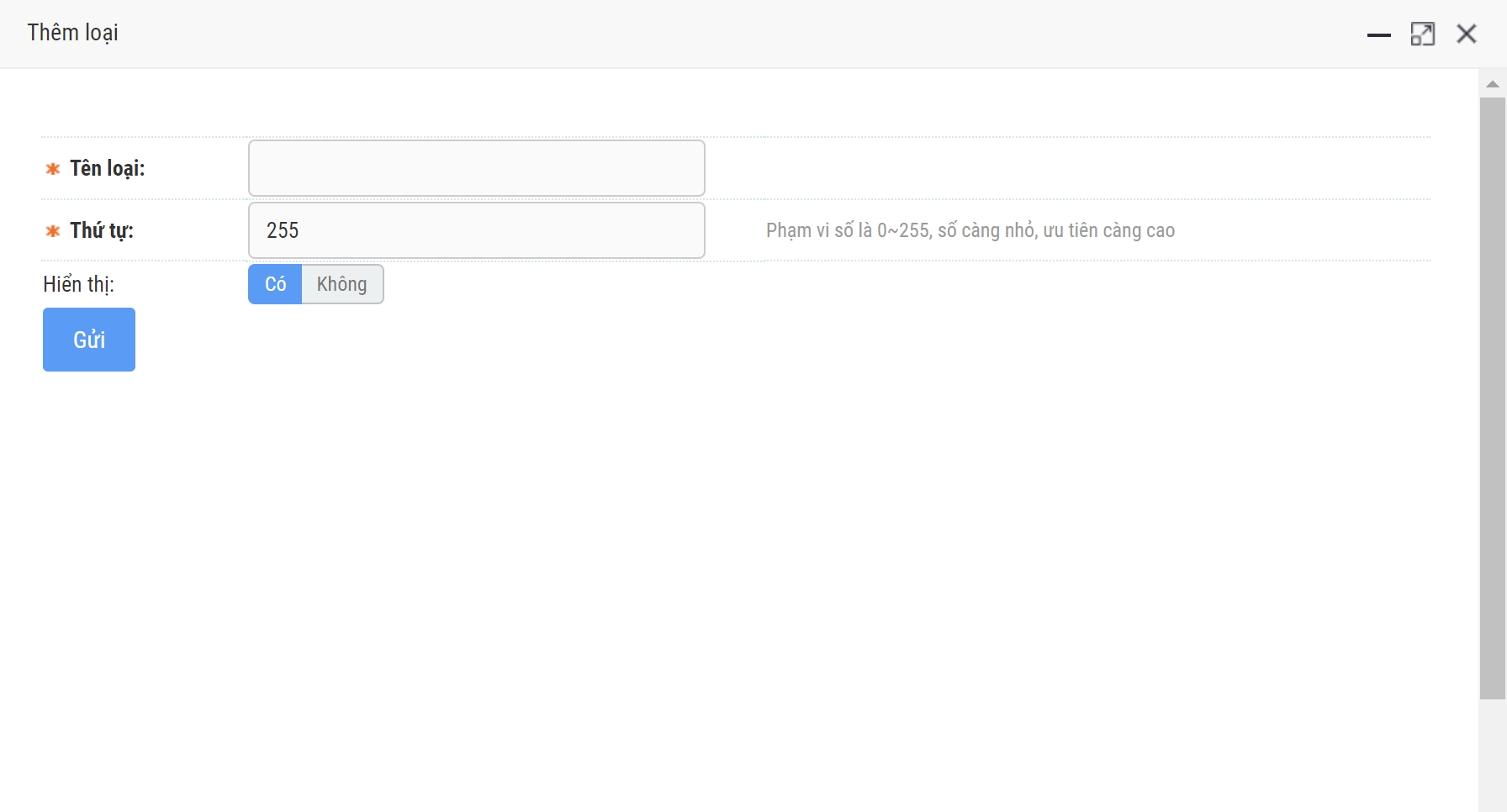Click the vertical scrollbar thumb
Viewport: 1507px width, 812px height.
click(x=1493, y=395)
